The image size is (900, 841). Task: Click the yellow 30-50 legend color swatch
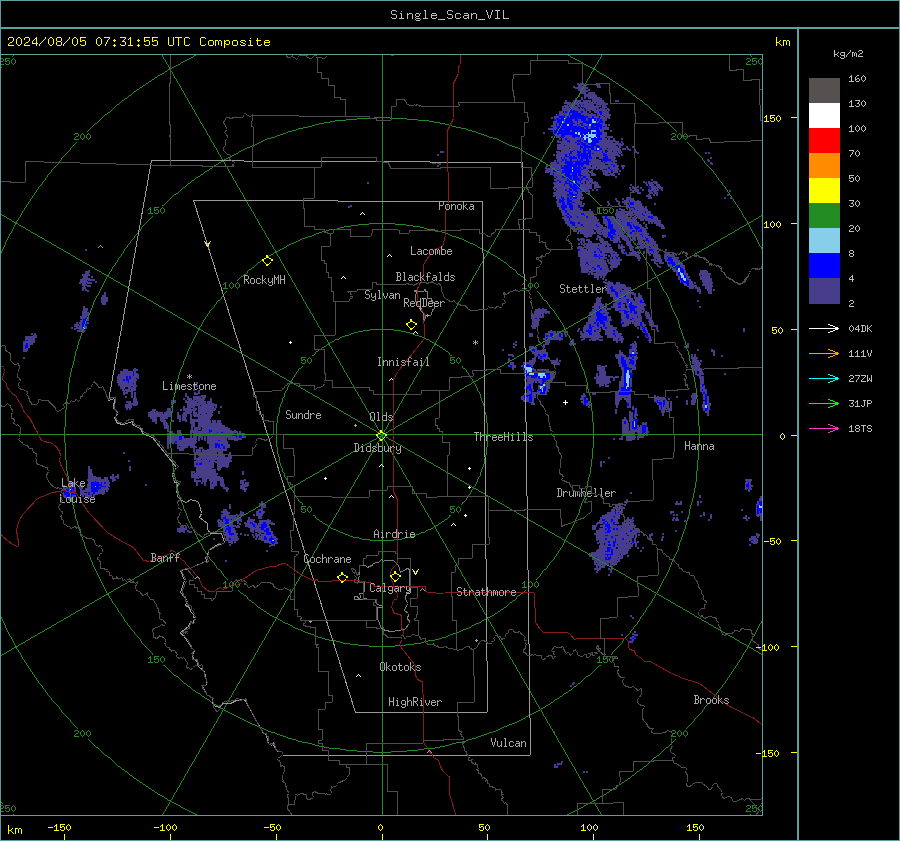tap(824, 191)
